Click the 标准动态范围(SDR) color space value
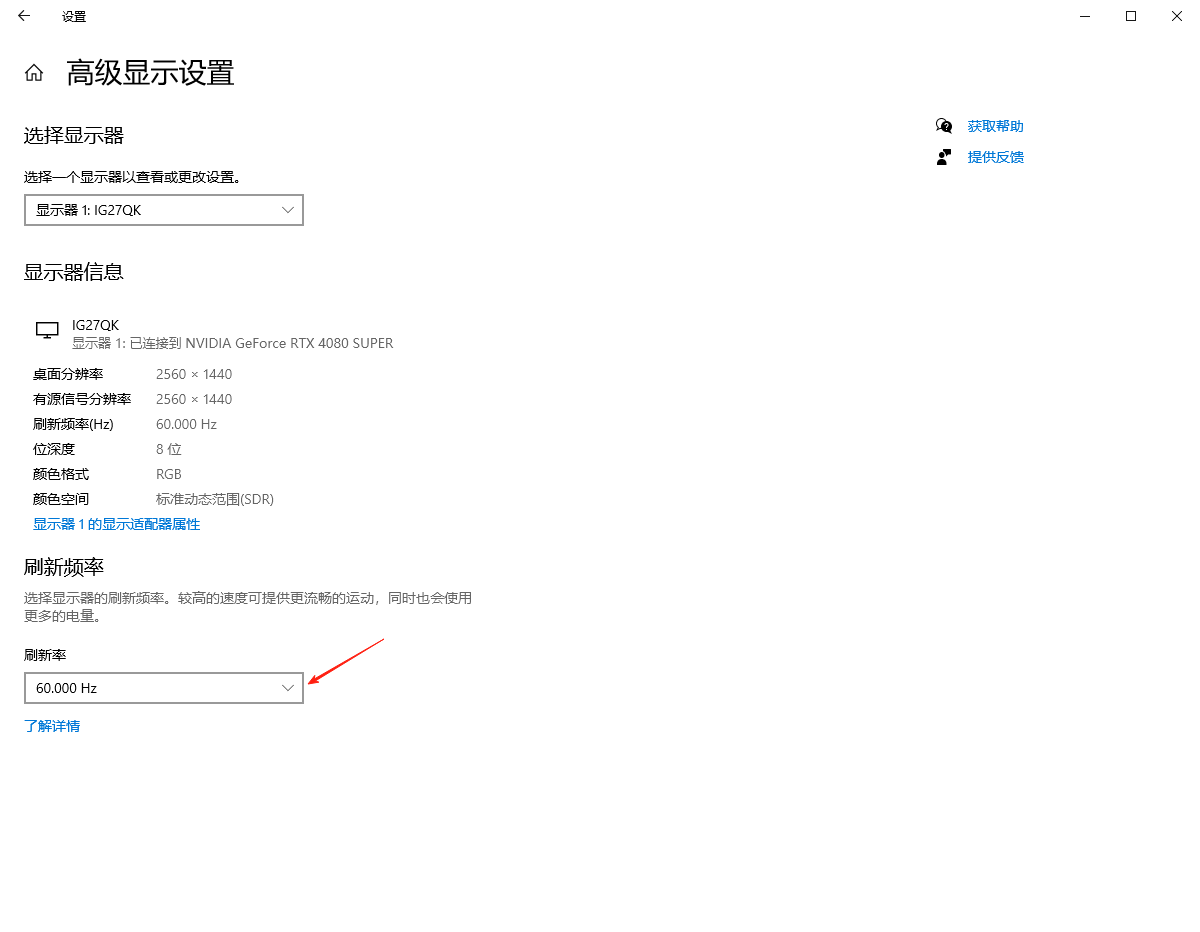Screen dimensions: 1200x932 pyautogui.click(x=215, y=499)
